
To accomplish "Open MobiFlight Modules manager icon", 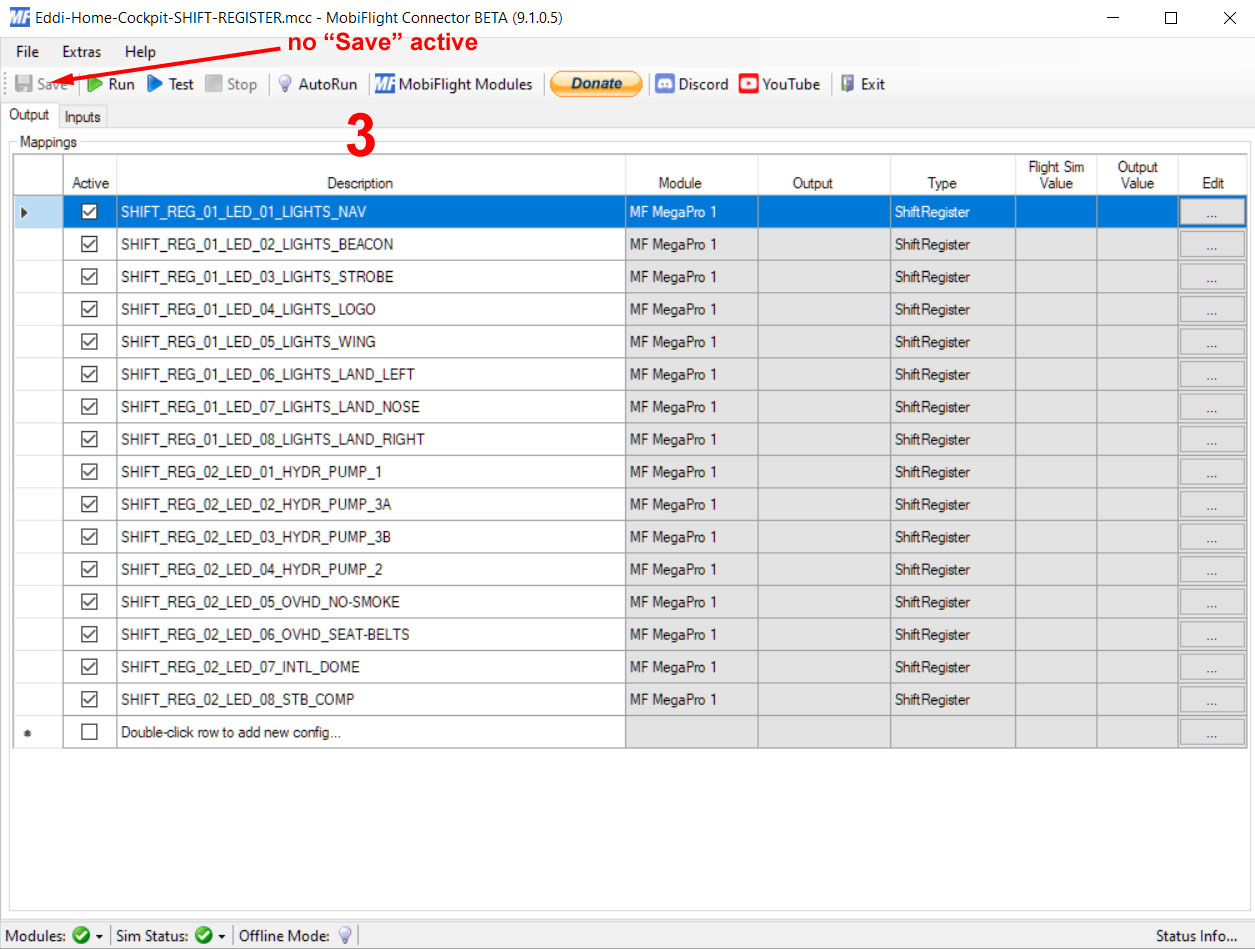I will (x=385, y=84).
